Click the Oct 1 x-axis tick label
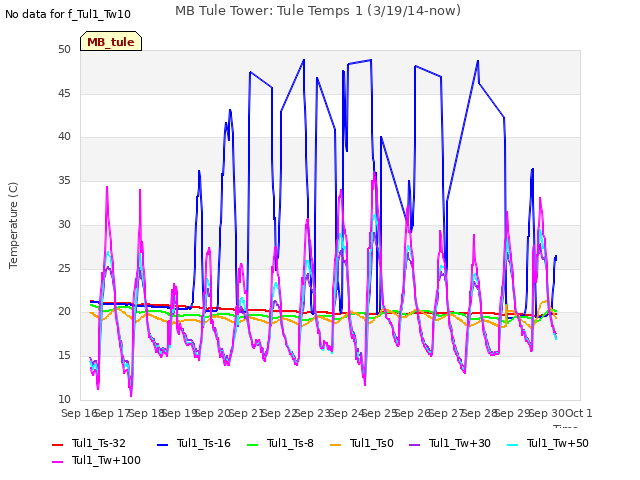 click(579, 413)
